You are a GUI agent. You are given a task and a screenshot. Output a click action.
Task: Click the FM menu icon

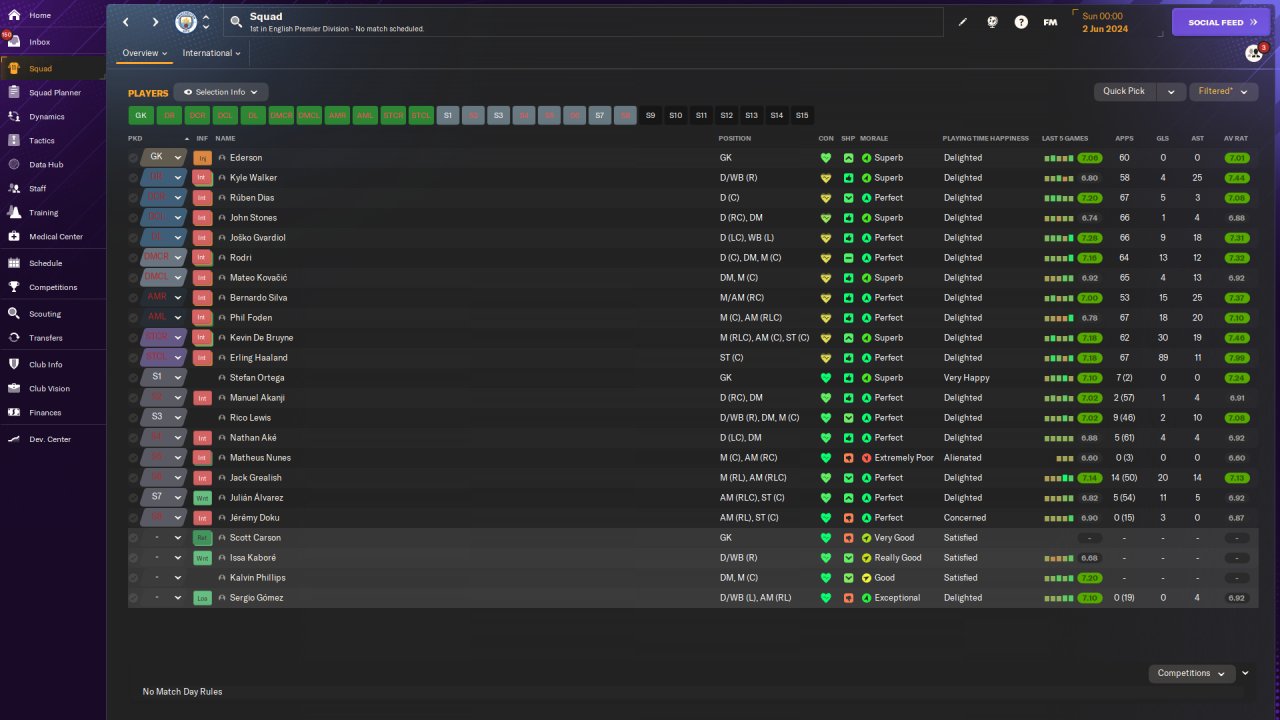click(x=1050, y=22)
